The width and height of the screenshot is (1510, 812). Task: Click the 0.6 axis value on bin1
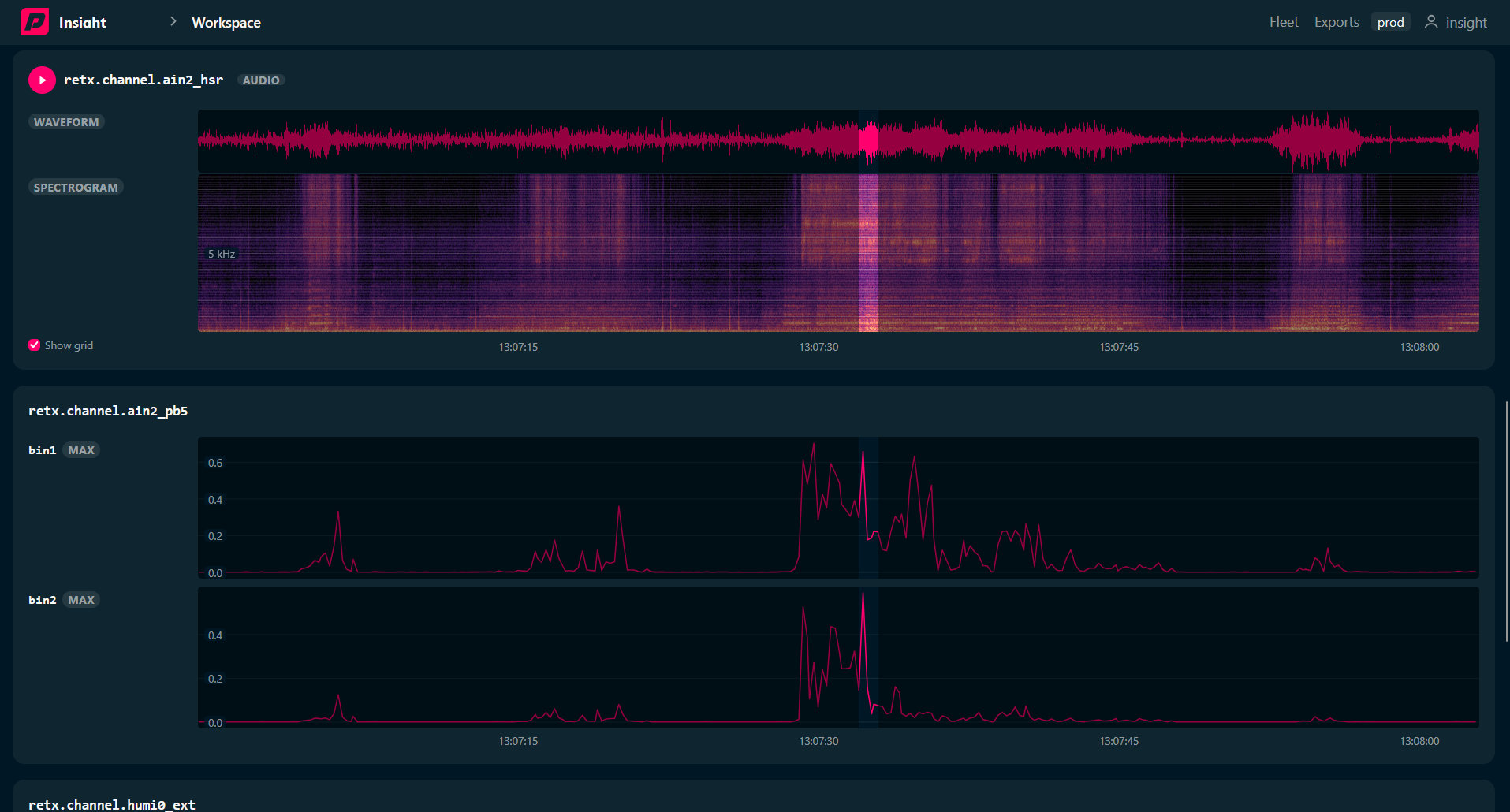tap(215, 463)
